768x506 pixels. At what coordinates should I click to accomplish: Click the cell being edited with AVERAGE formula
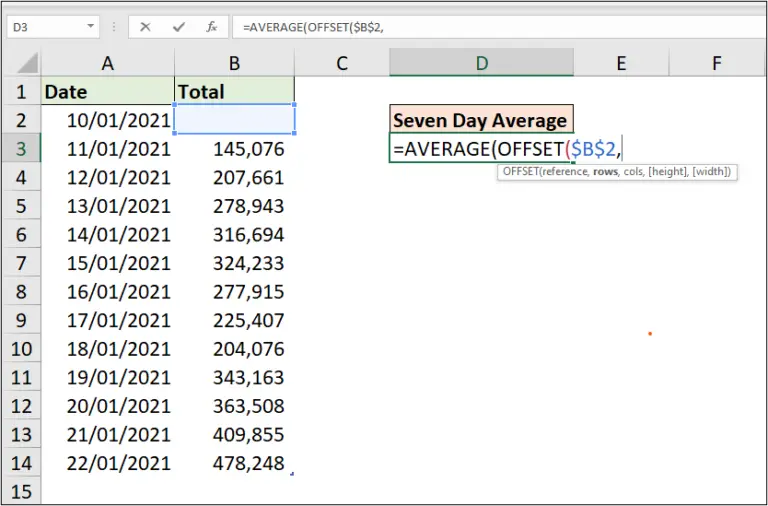click(x=481, y=148)
